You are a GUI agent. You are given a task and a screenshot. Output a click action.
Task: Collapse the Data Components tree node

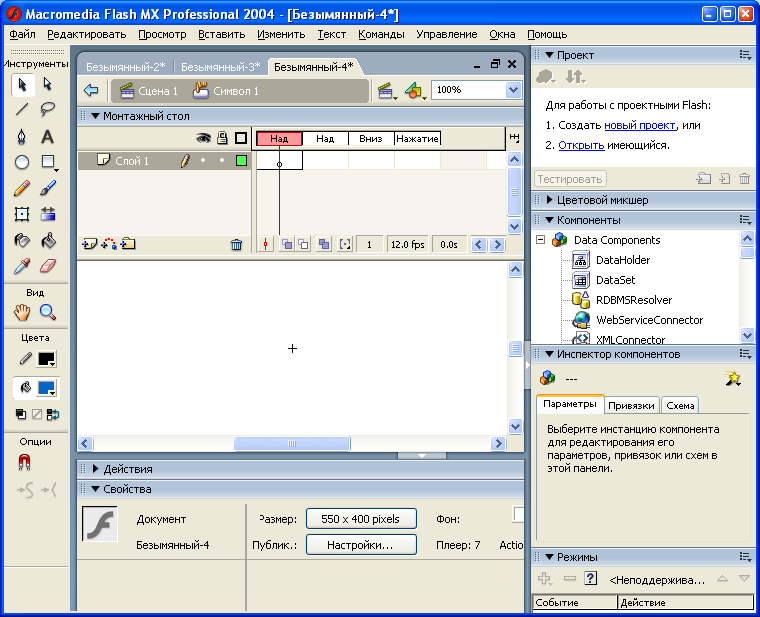[x=540, y=240]
